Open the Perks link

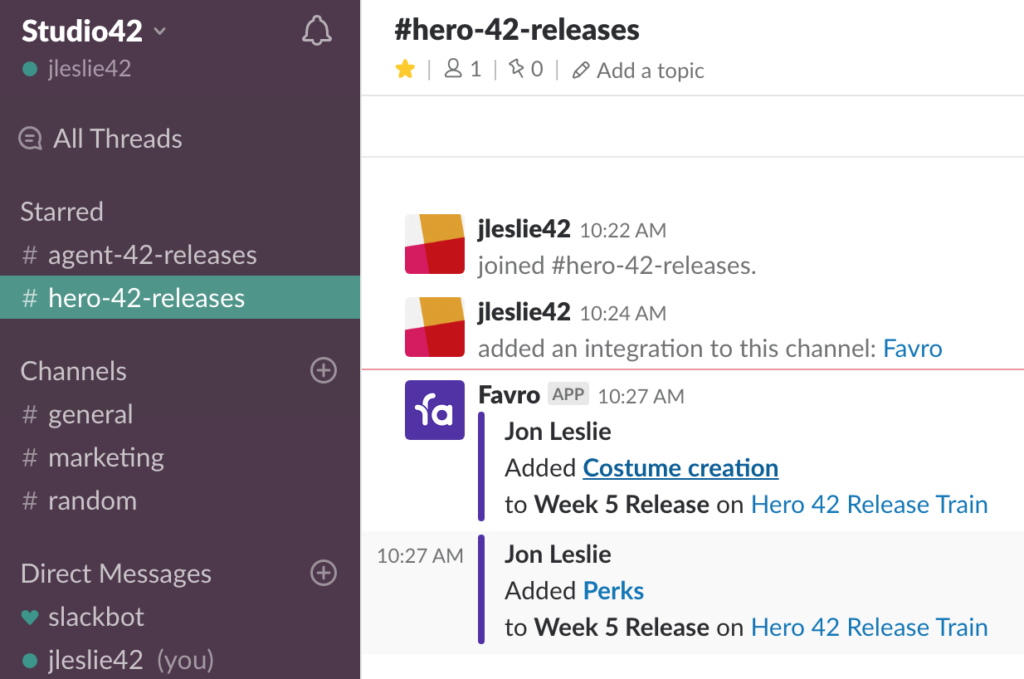(x=613, y=590)
